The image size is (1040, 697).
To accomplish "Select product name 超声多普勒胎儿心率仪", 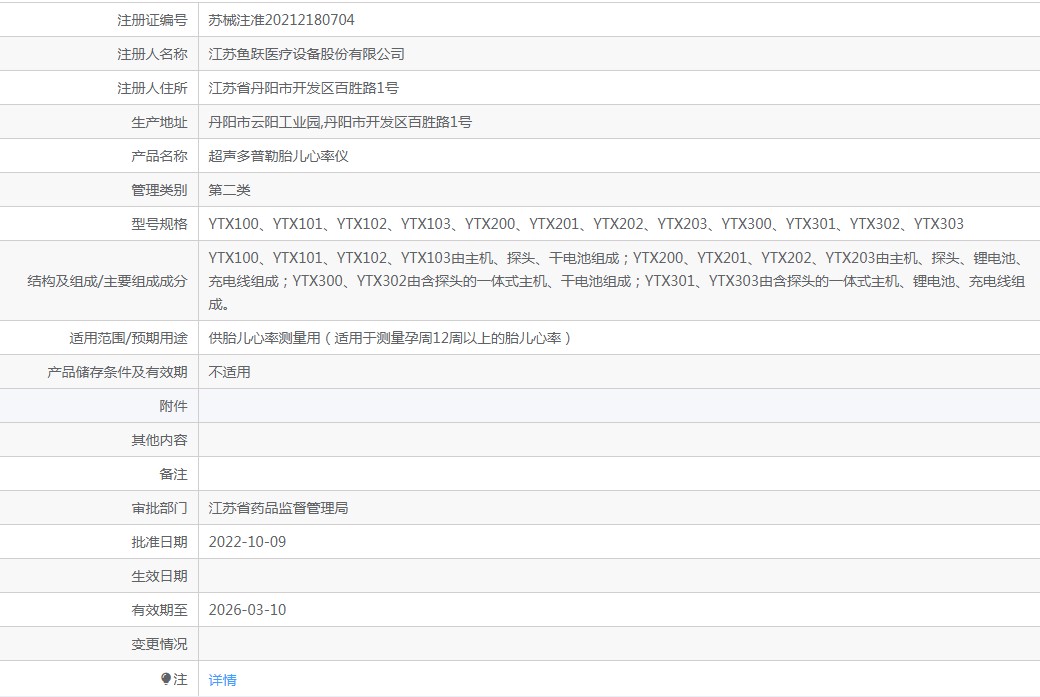I will 279,156.
